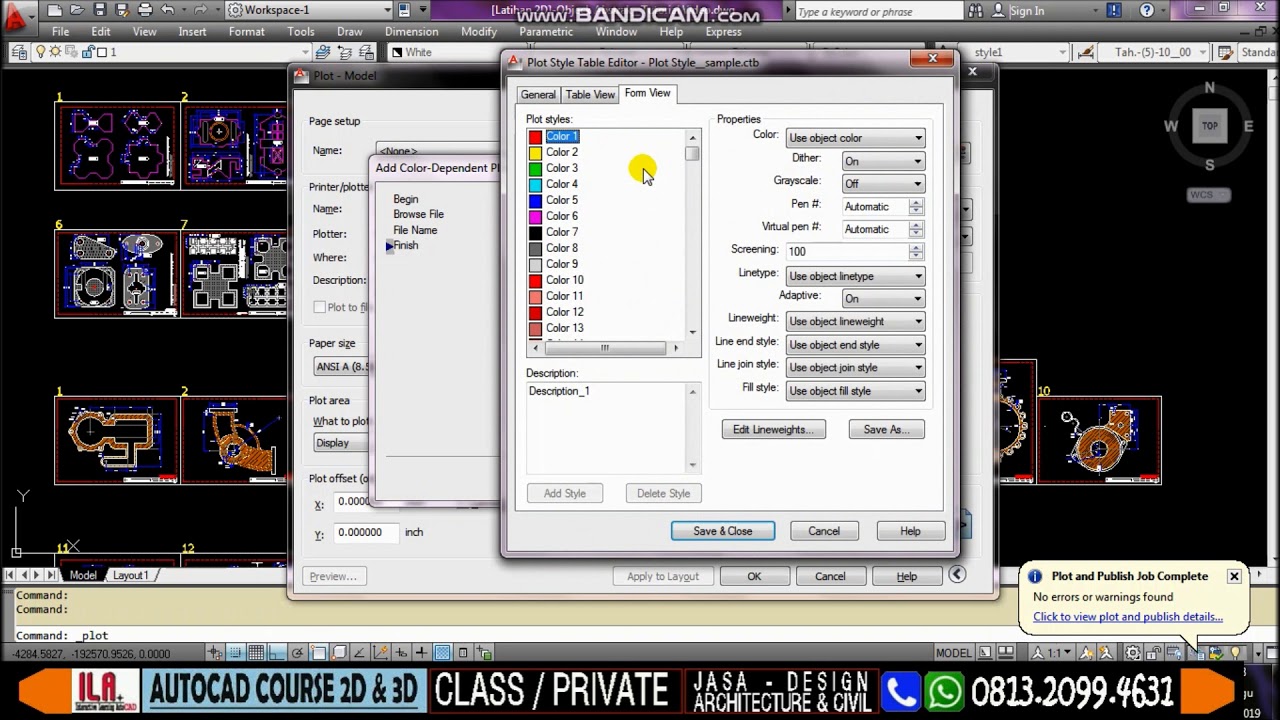The height and width of the screenshot is (720, 1280).
Task: Open the Dither dropdown set to On
Action: click(883, 161)
